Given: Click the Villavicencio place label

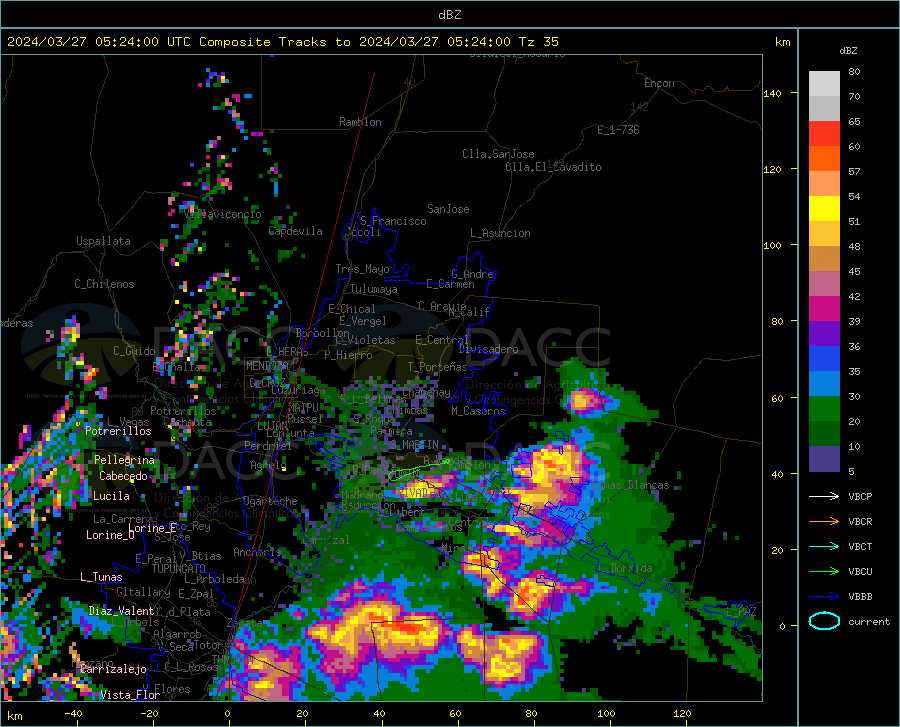Looking at the screenshot, I should pyautogui.click(x=223, y=214).
